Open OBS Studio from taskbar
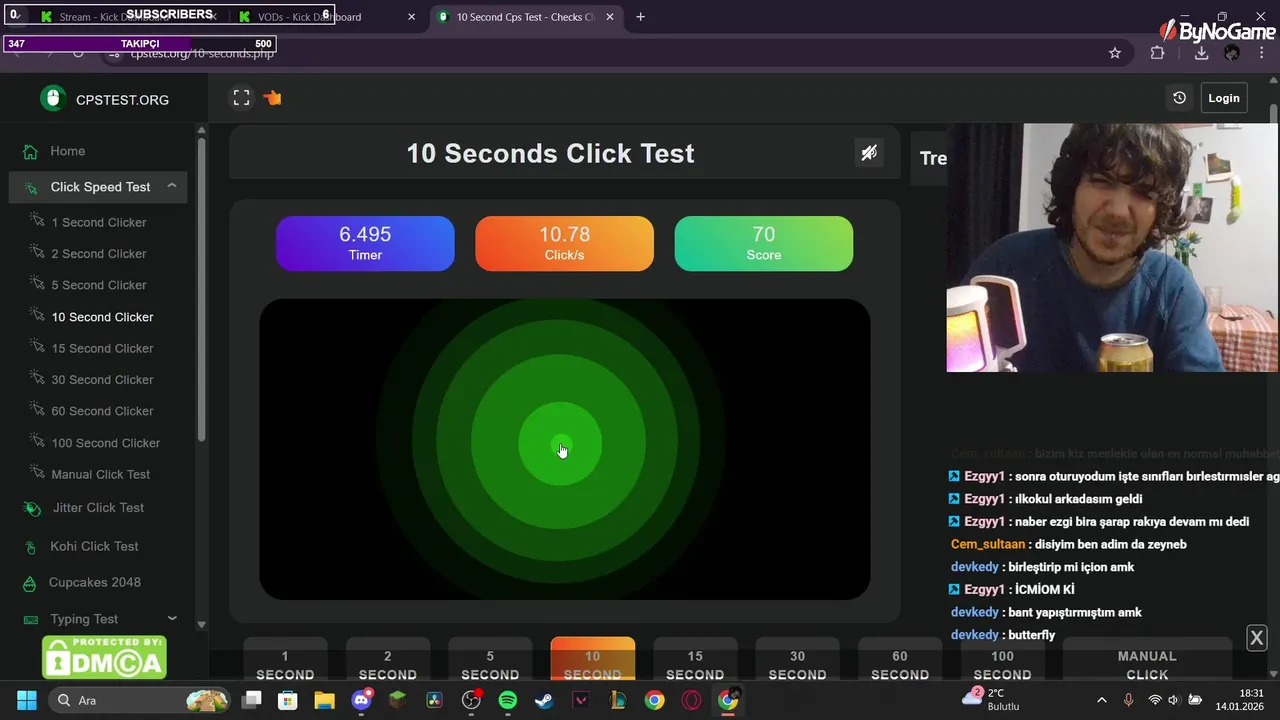1280x720 pixels. 471,700
